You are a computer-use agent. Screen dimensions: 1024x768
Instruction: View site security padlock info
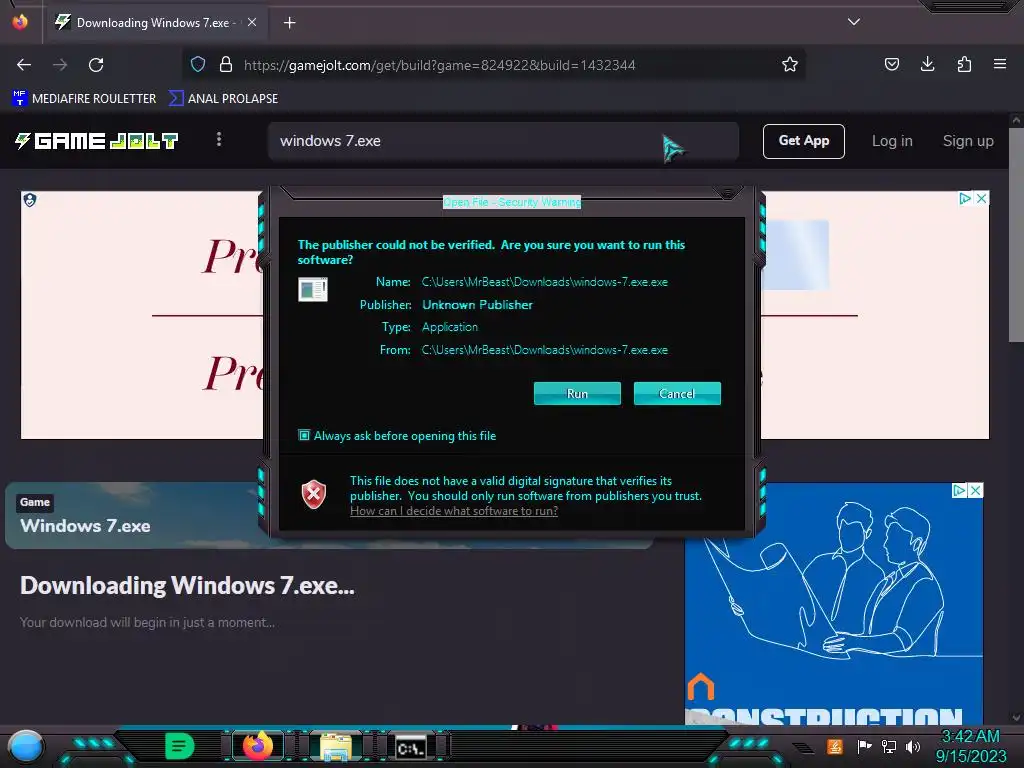click(226, 64)
